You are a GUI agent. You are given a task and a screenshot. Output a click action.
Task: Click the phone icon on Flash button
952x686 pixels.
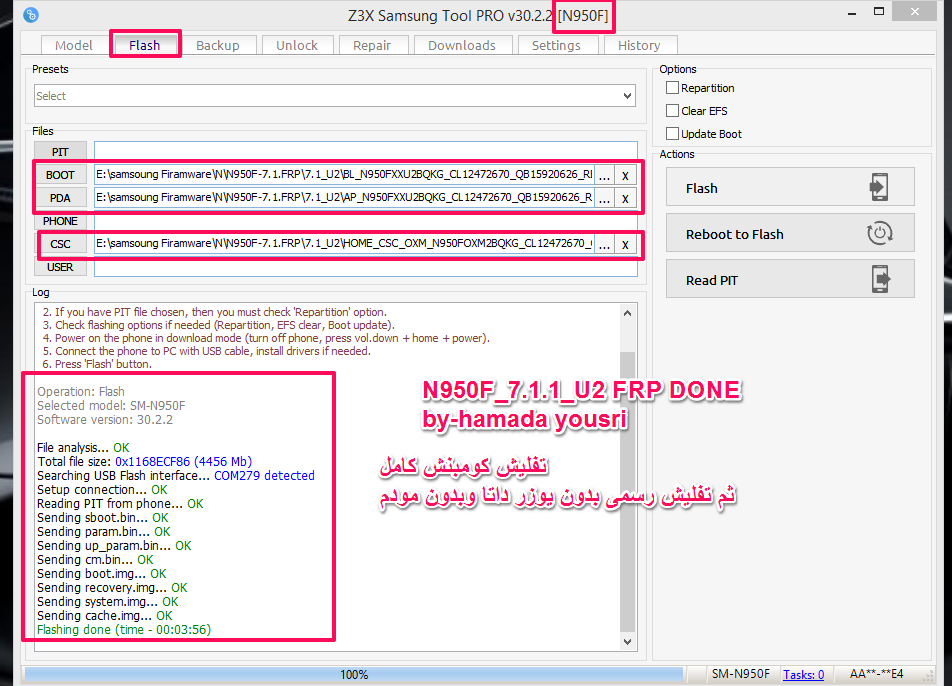tap(879, 187)
